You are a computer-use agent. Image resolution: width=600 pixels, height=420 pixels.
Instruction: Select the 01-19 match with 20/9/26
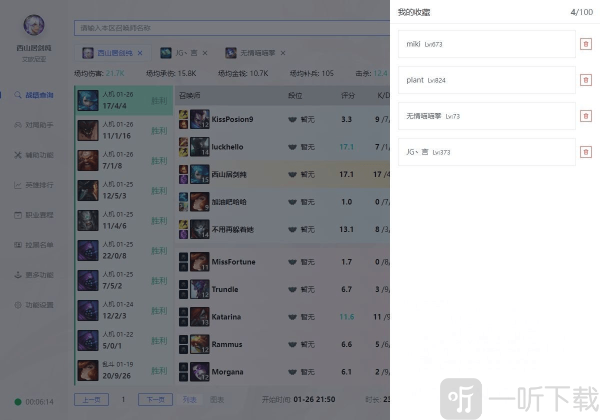124,370
